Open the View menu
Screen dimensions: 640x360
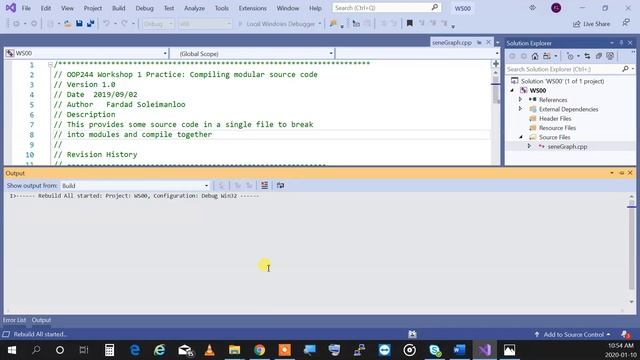67,8
